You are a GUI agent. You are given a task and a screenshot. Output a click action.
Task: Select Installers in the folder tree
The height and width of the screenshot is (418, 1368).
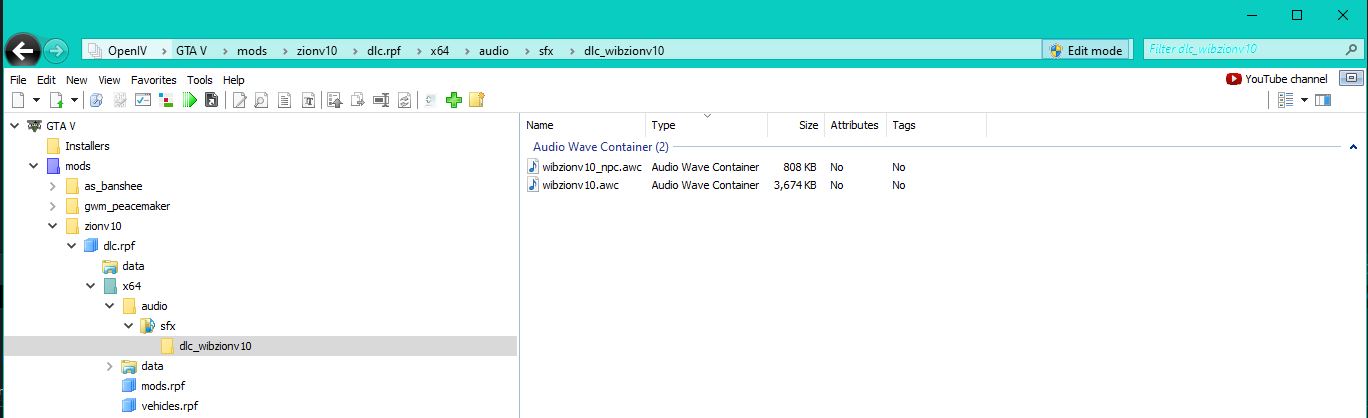point(87,146)
